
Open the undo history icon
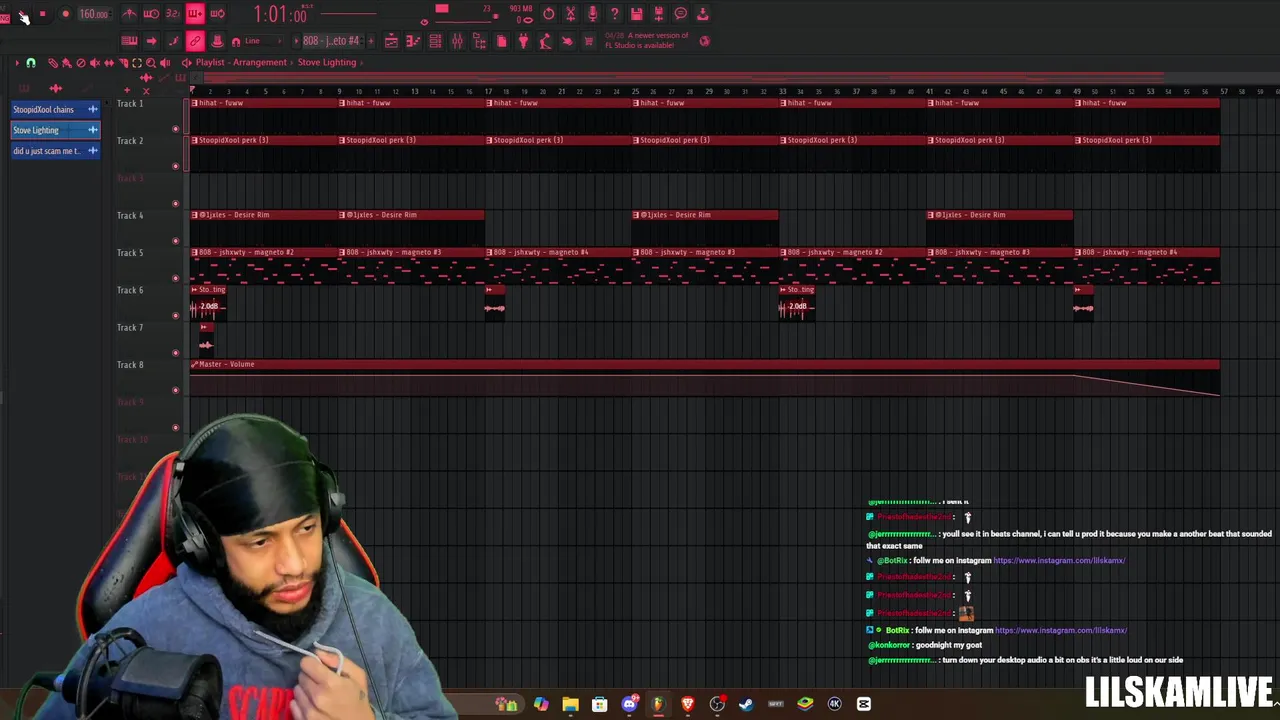(x=548, y=14)
